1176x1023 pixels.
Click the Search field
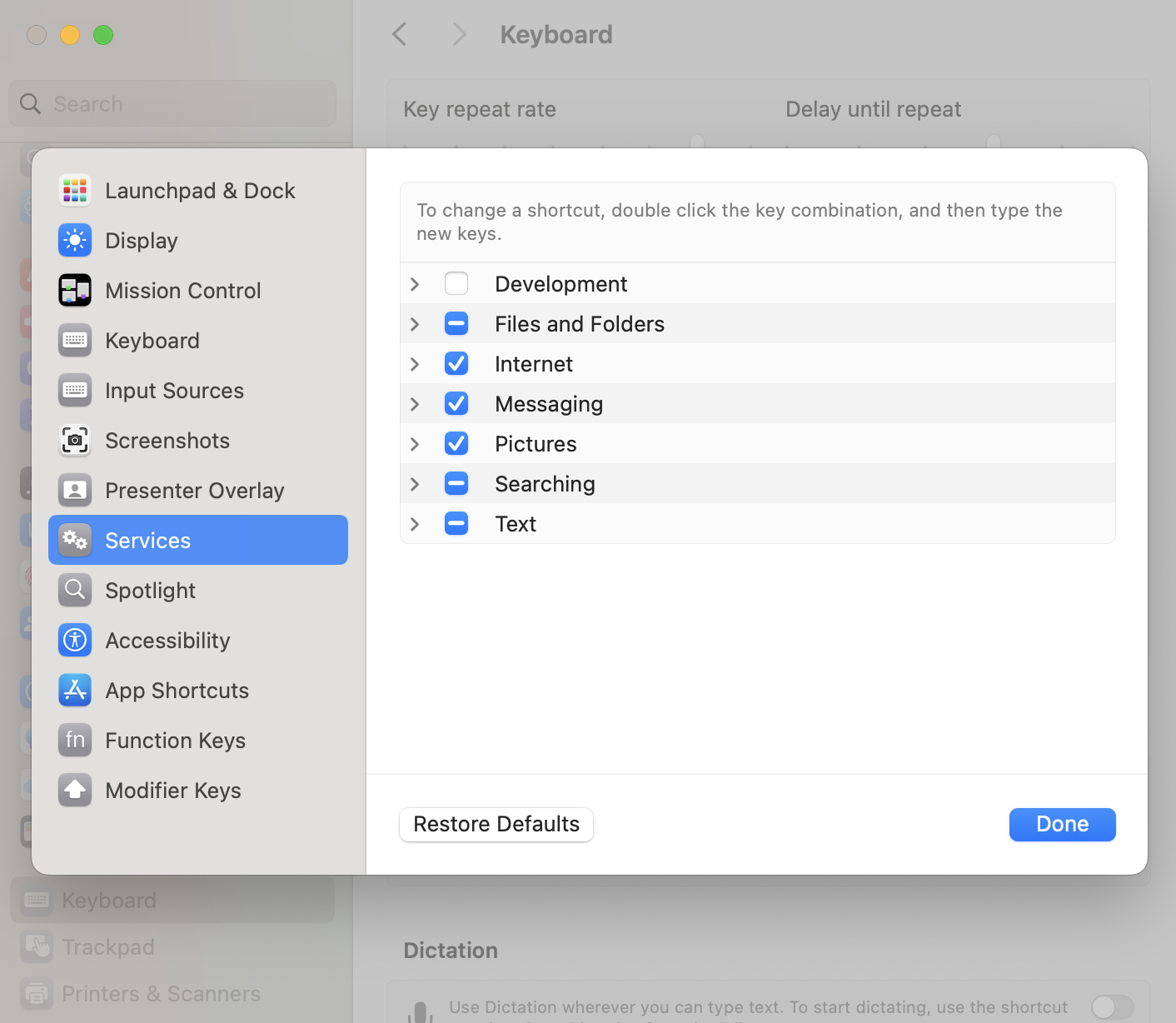(172, 103)
